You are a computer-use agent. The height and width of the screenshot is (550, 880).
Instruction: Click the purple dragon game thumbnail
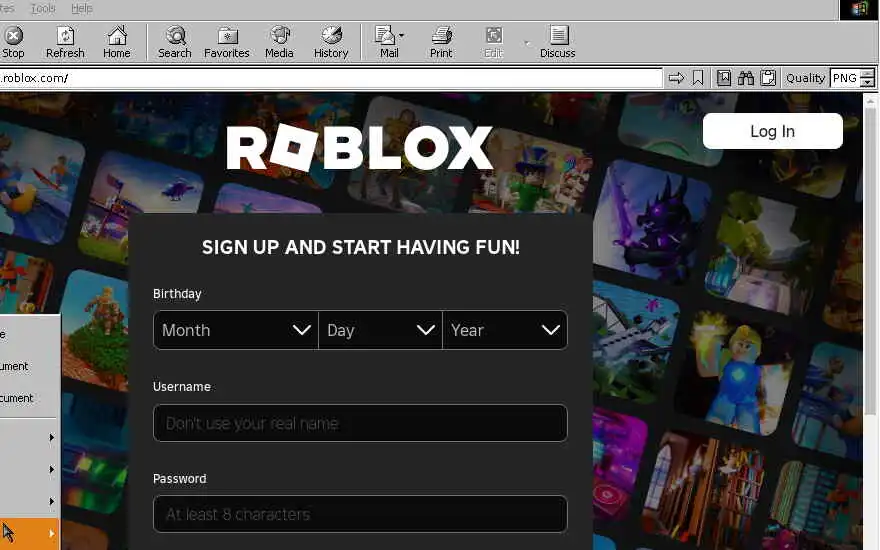point(652,222)
